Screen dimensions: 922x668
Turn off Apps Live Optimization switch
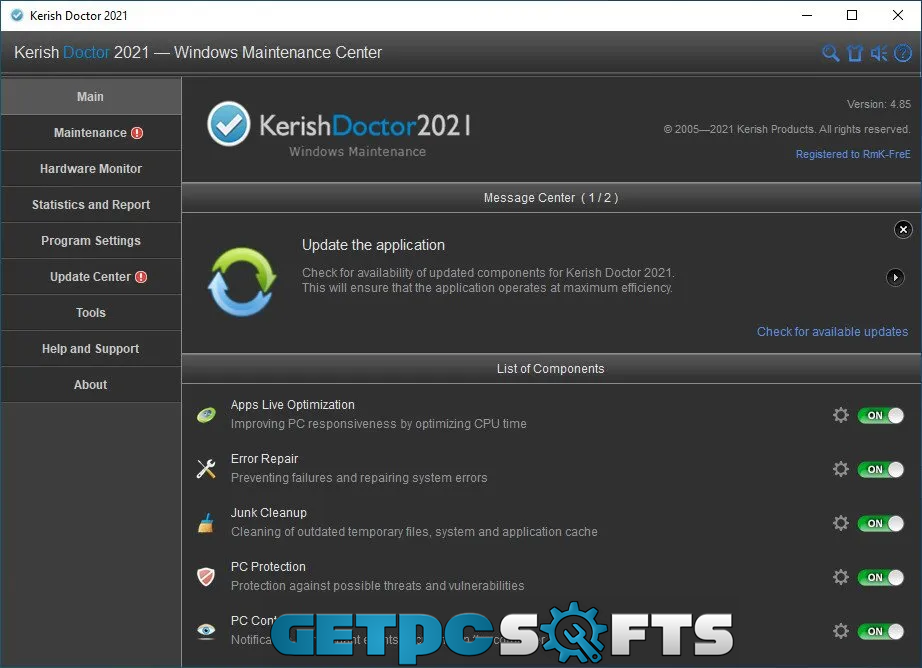pyautogui.click(x=881, y=416)
